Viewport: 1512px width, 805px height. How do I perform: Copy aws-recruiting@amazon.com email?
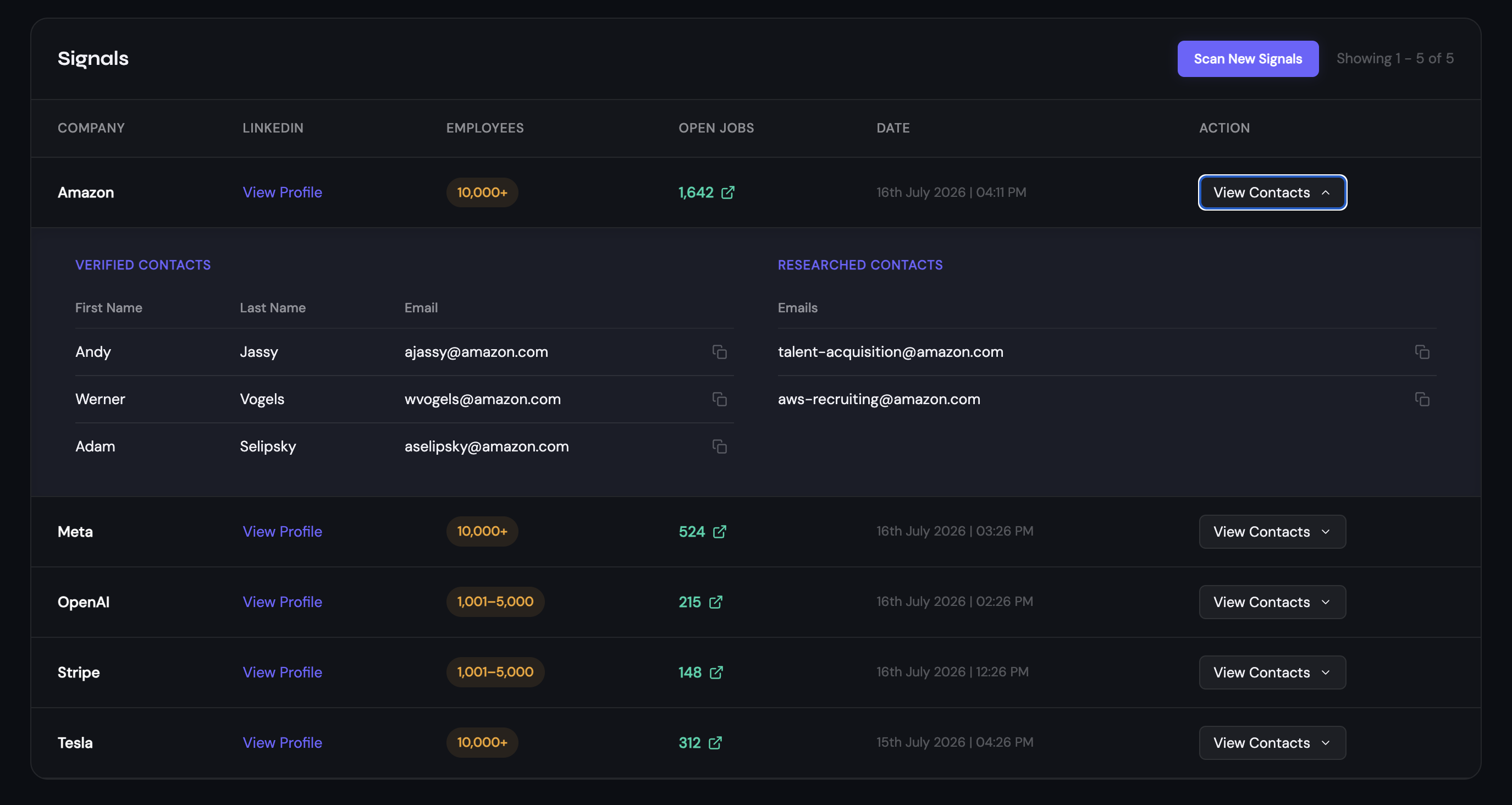tap(1422, 399)
